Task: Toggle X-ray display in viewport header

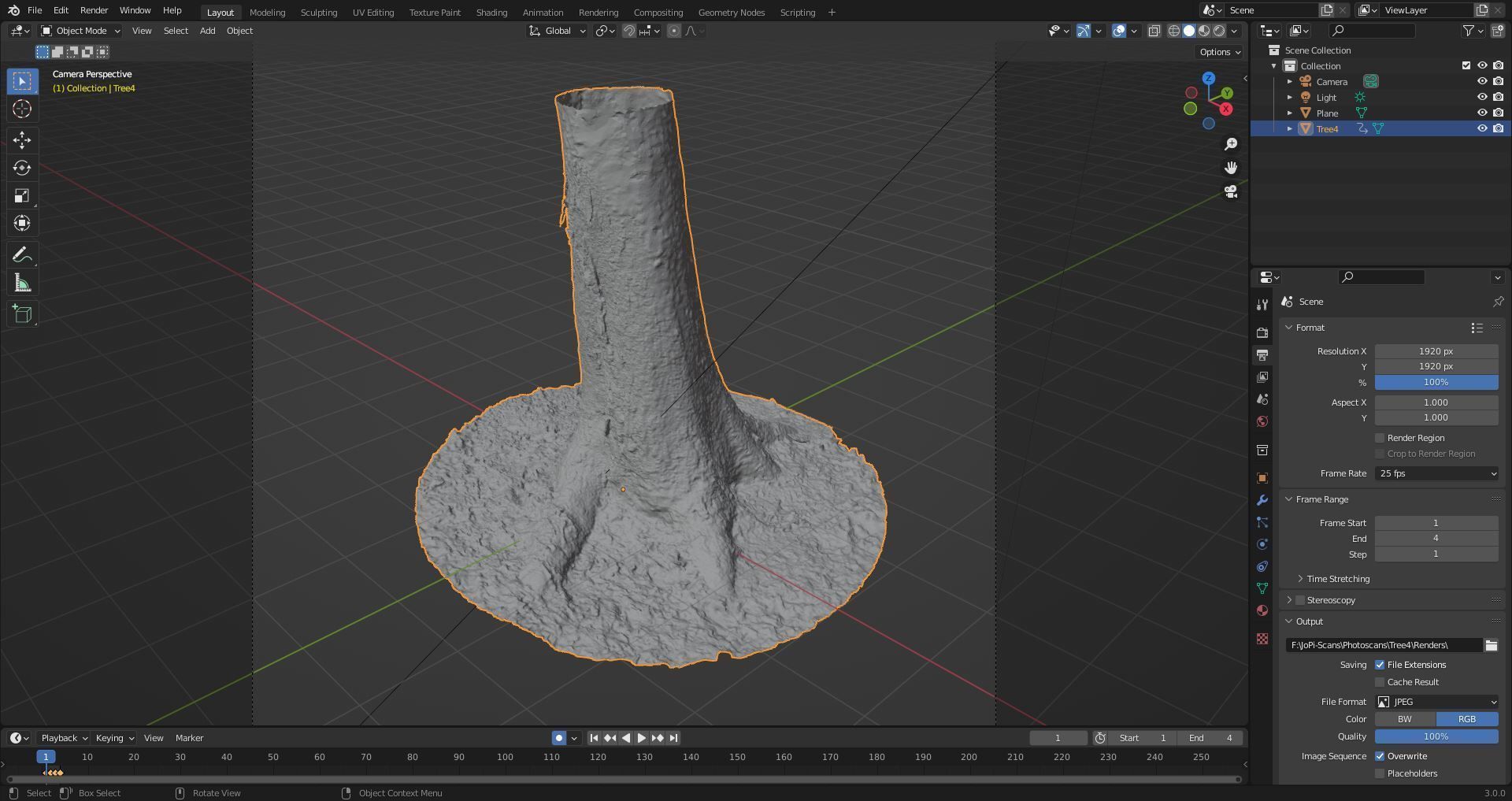Action: pyautogui.click(x=1154, y=31)
